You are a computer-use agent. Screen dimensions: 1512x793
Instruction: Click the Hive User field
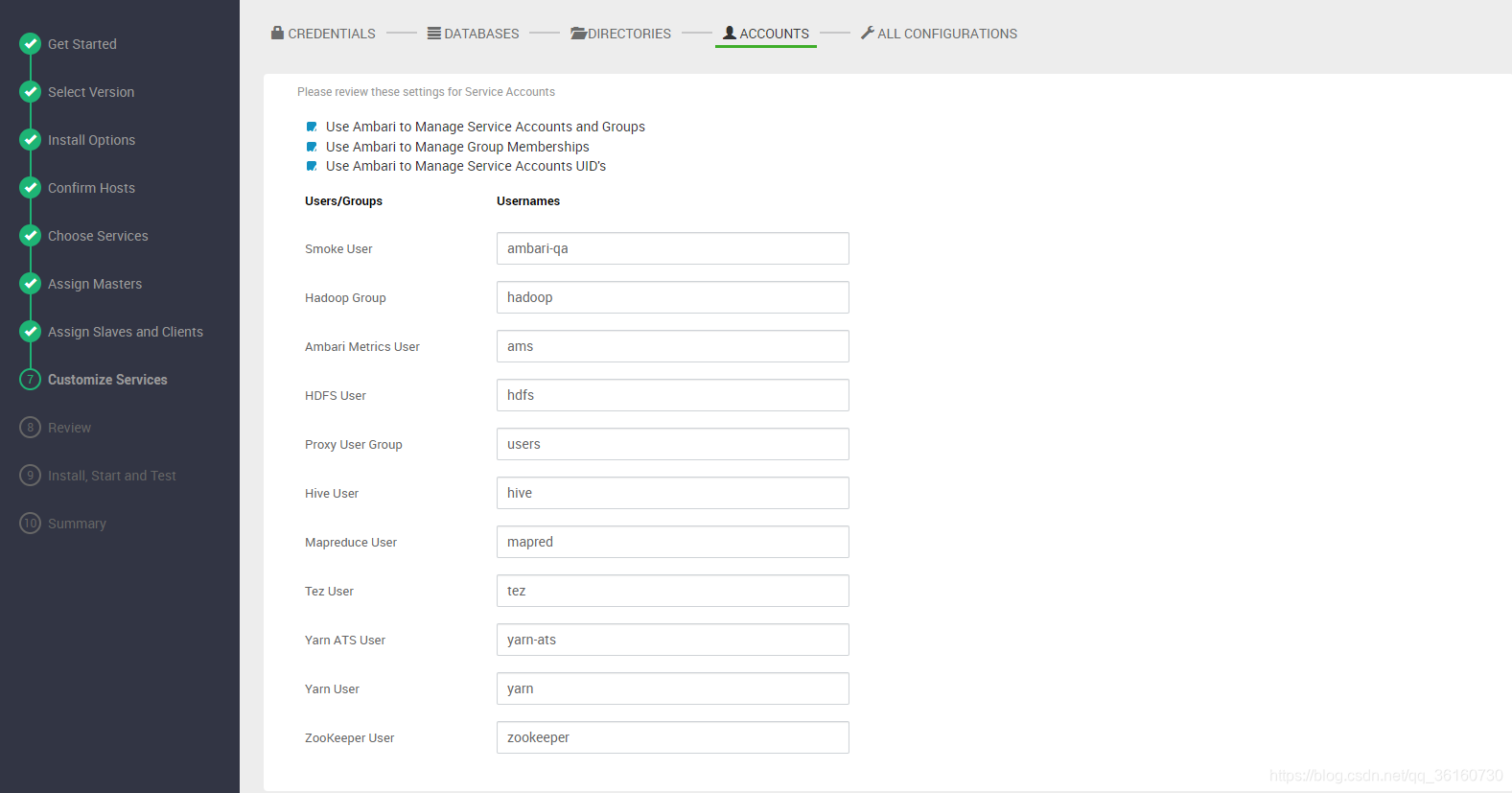coord(673,493)
